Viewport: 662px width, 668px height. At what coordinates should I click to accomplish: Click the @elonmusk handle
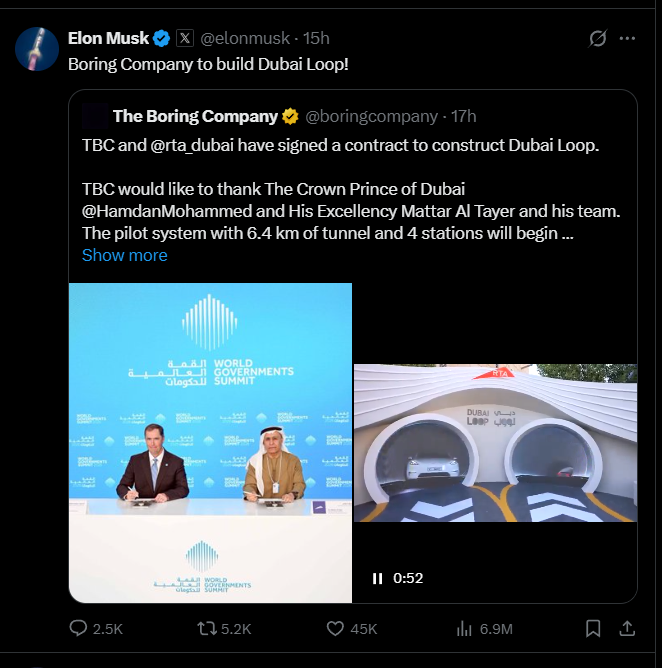pos(246,38)
